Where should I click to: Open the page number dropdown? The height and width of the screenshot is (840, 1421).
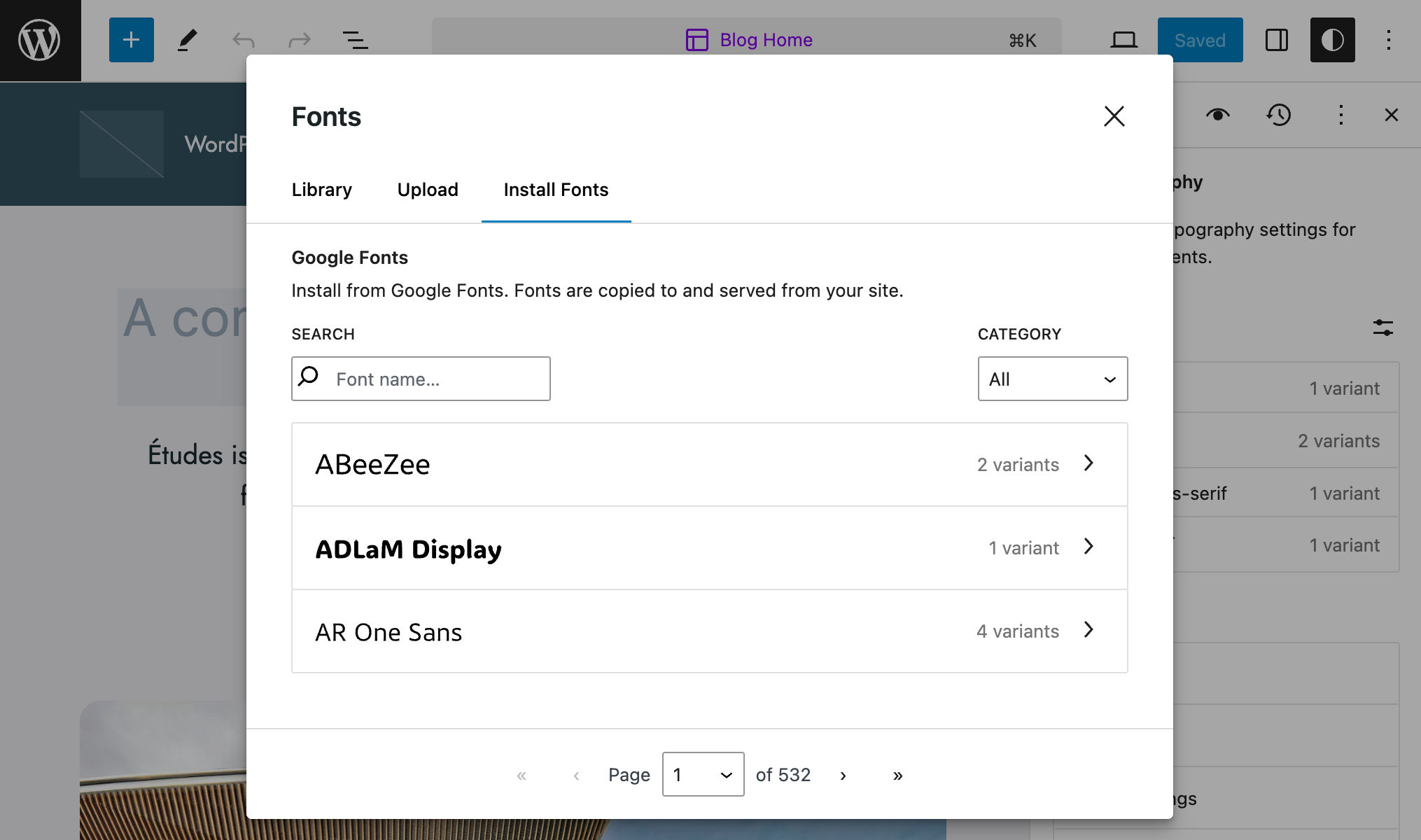703,774
